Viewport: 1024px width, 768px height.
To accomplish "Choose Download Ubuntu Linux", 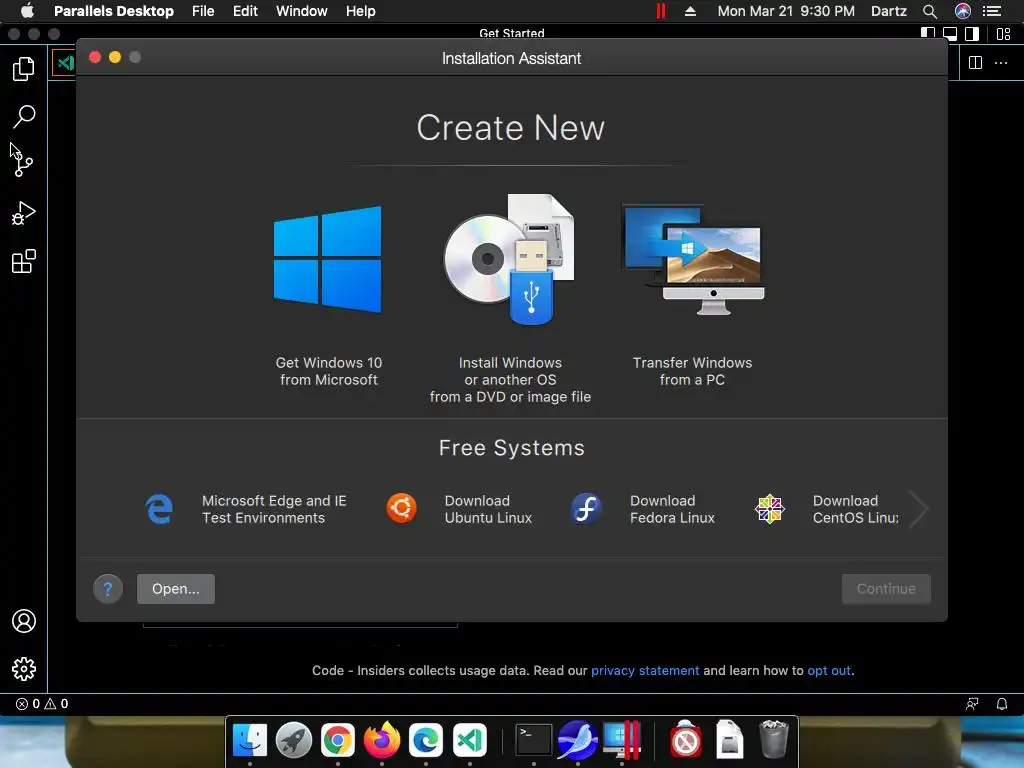I will coord(459,509).
